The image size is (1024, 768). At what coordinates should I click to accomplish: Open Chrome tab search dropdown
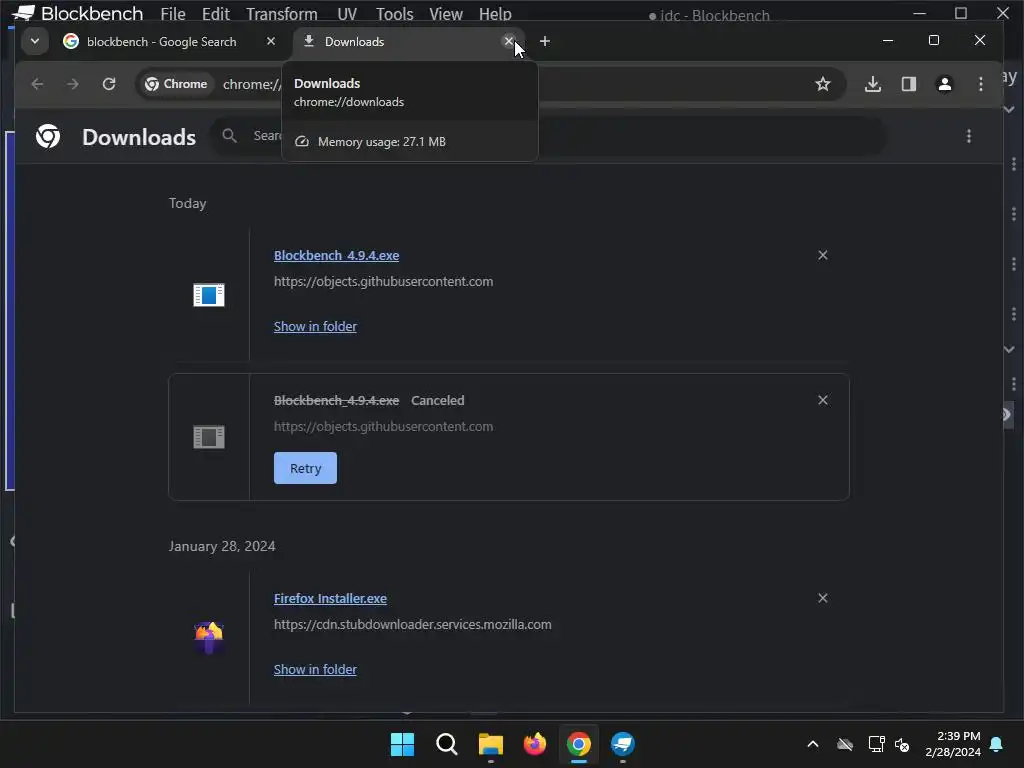[x=35, y=41]
